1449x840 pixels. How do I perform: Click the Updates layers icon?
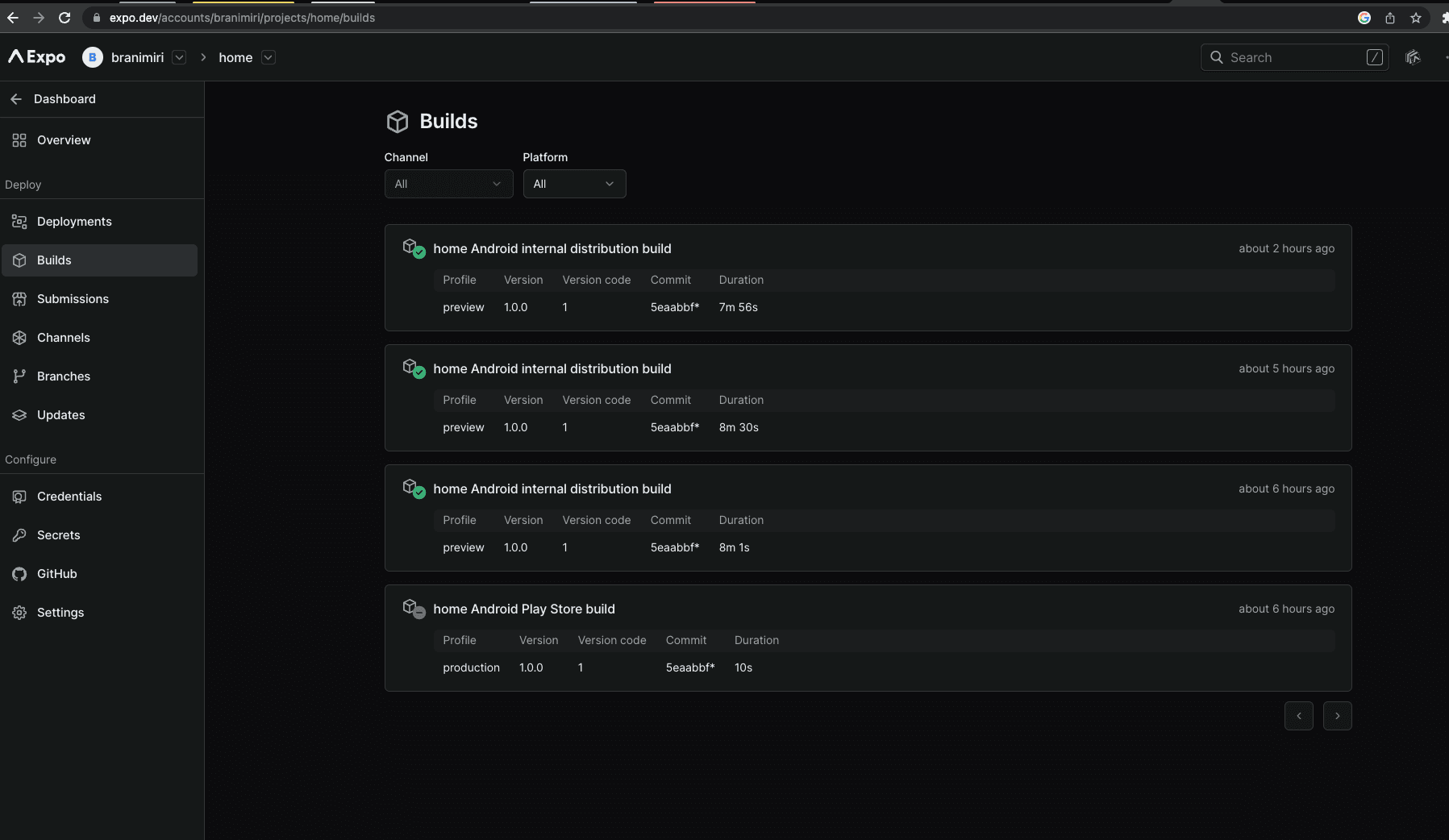(x=19, y=415)
